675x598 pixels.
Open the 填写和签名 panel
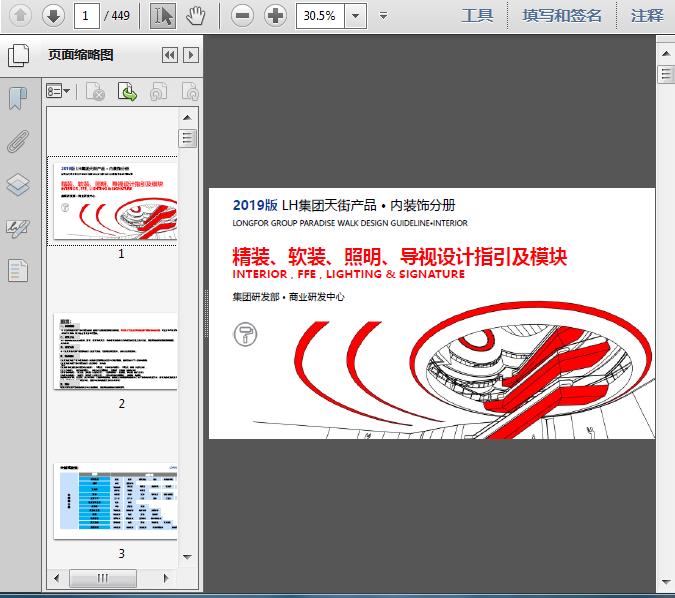[x=562, y=16]
